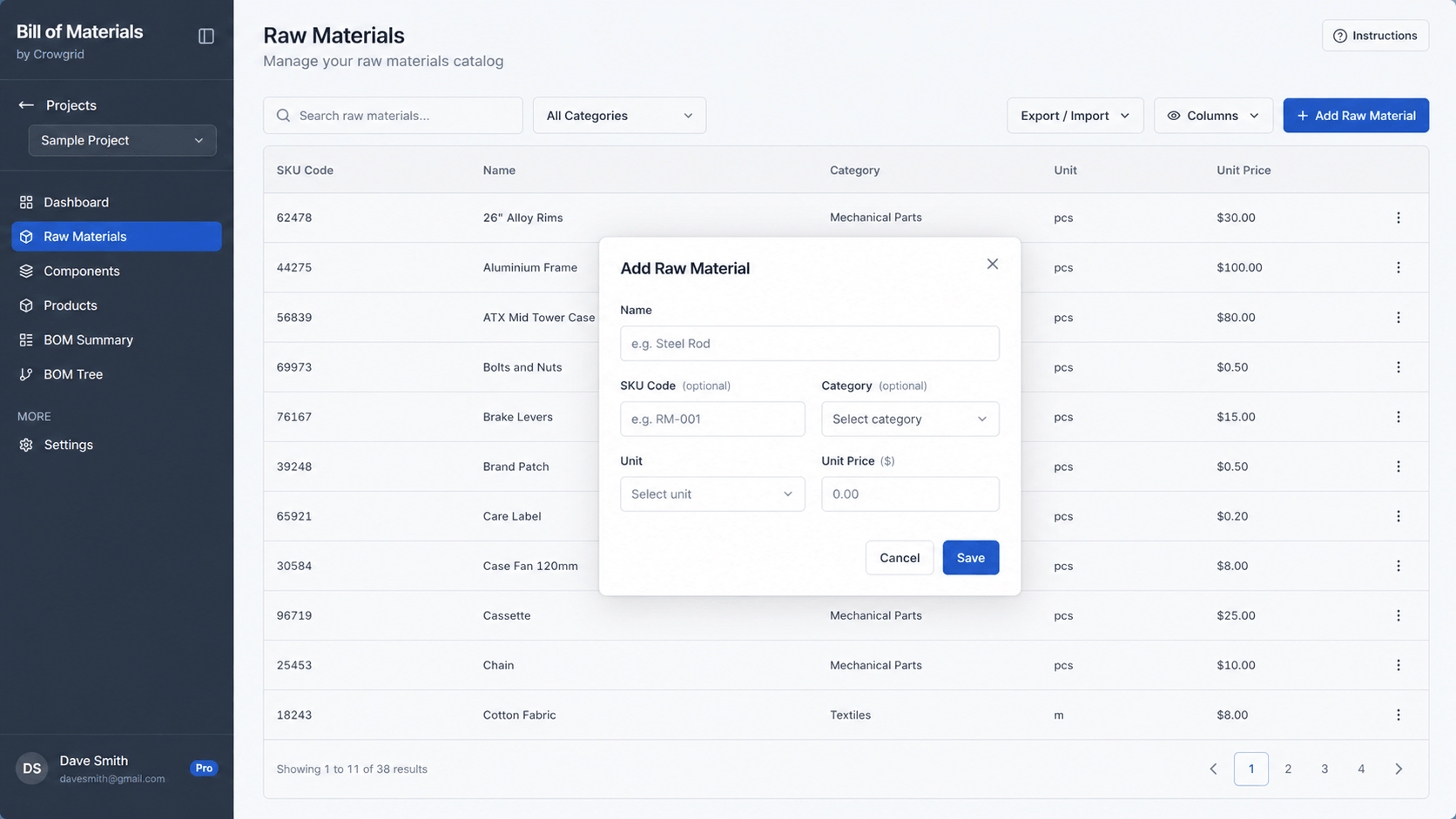Cancel the Add Raw Material dialog
1456x819 pixels.
pyautogui.click(x=900, y=558)
